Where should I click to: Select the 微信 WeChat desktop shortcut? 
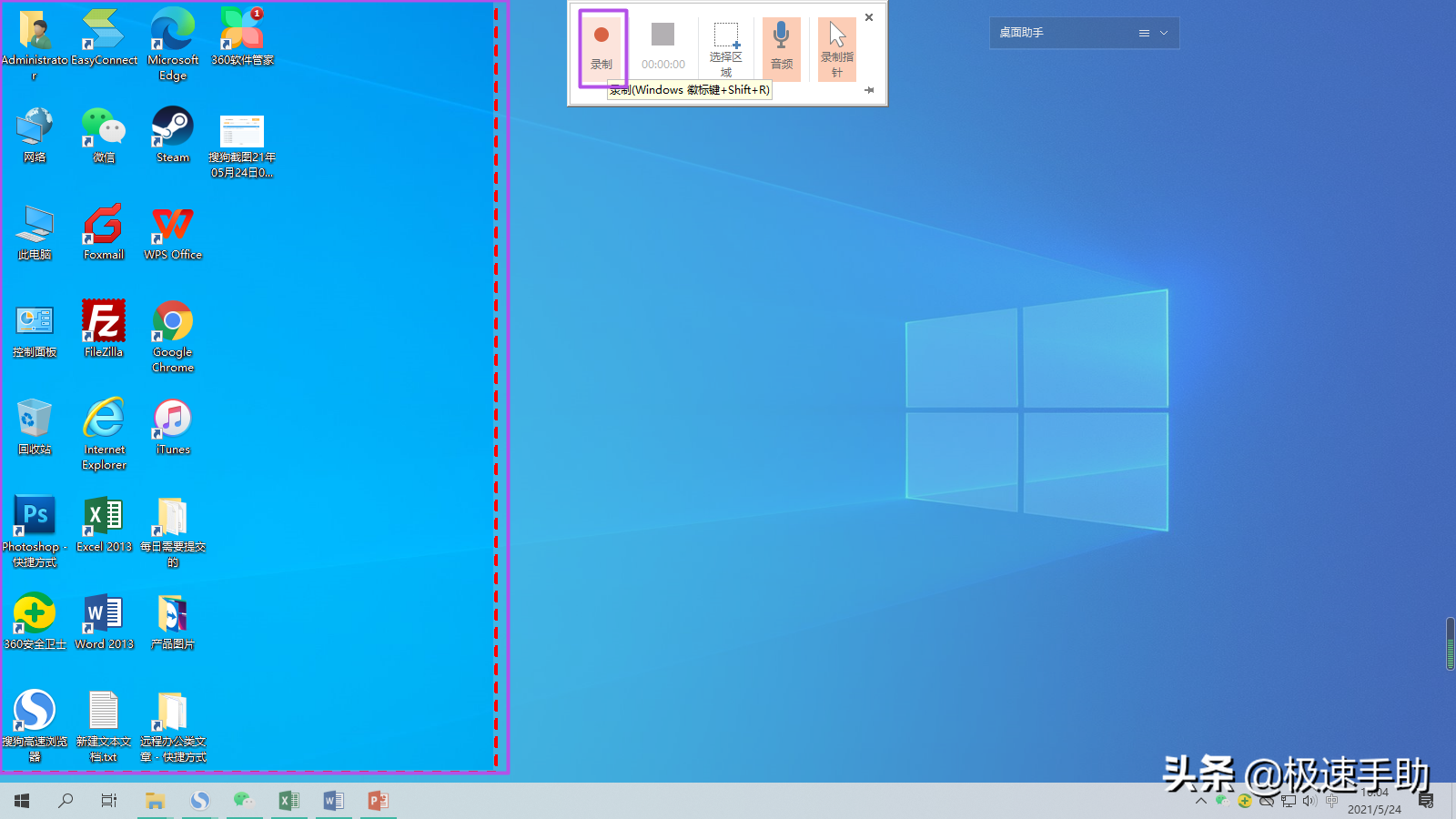(x=104, y=135)
